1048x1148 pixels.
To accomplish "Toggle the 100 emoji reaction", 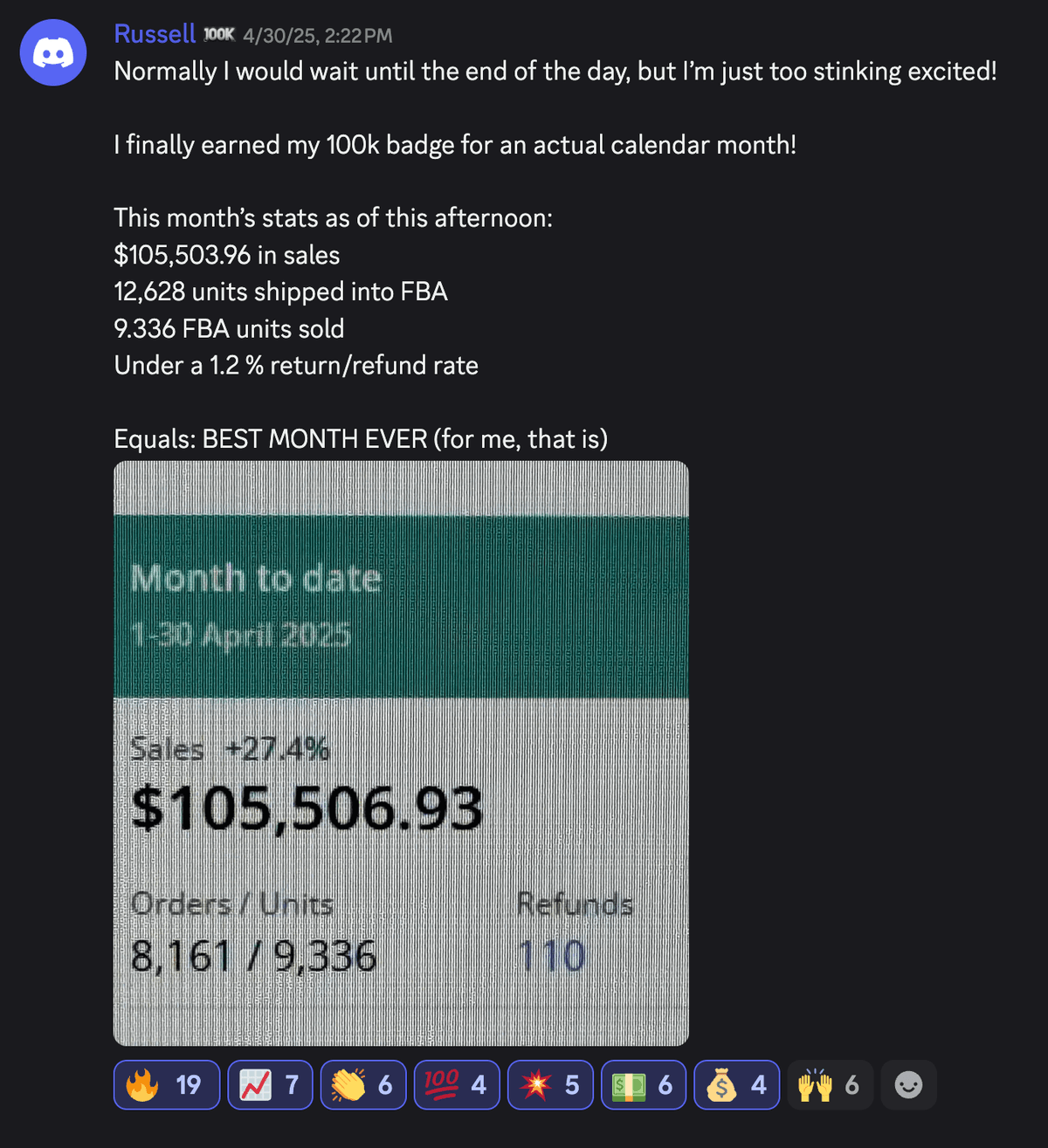I will (457, 1084).
